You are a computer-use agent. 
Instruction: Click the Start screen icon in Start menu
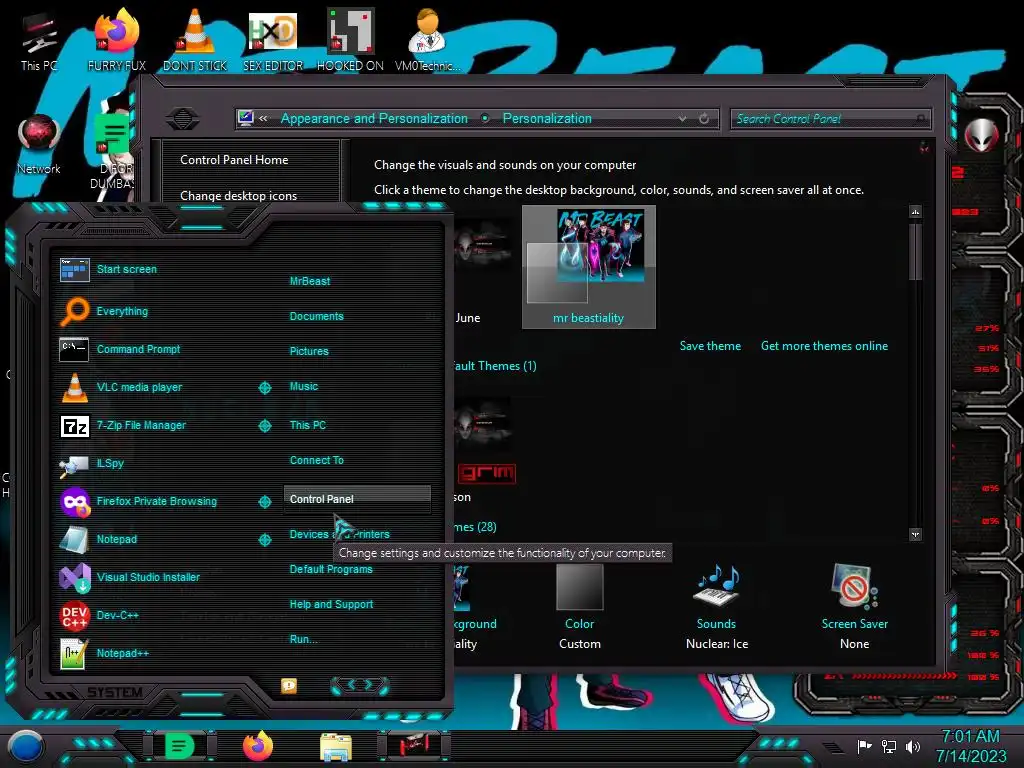click(x=74, y=269)
